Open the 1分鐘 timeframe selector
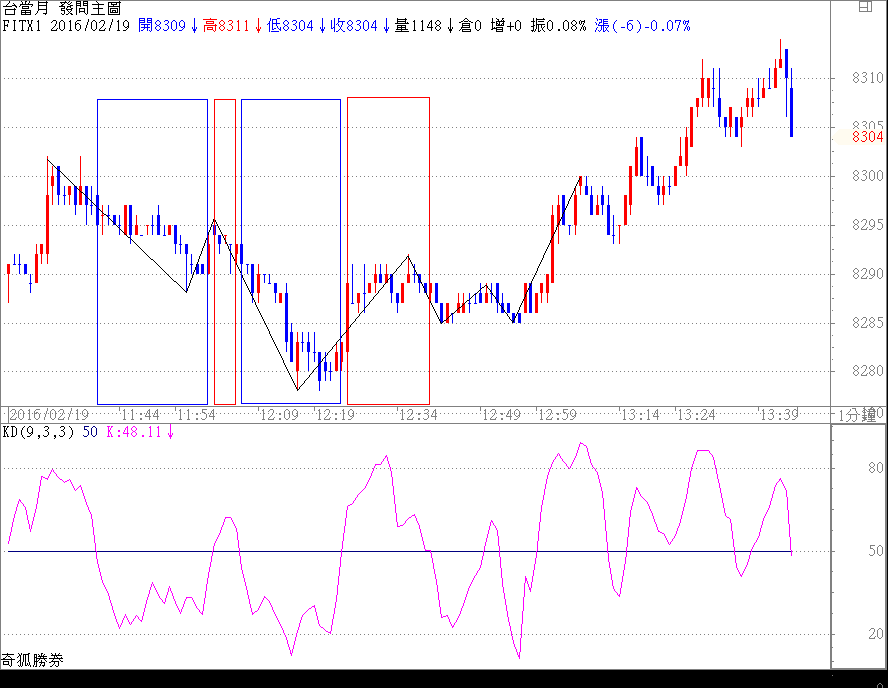This screenshot has width=888, height=688. [858, 414]
